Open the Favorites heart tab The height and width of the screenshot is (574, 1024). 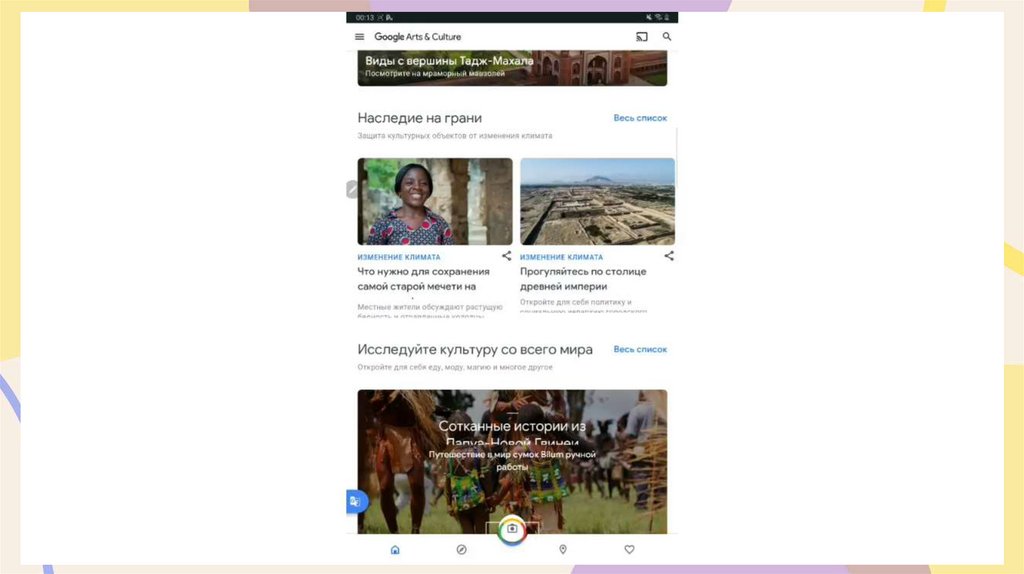pyautogui.click(x=629, y=550)
